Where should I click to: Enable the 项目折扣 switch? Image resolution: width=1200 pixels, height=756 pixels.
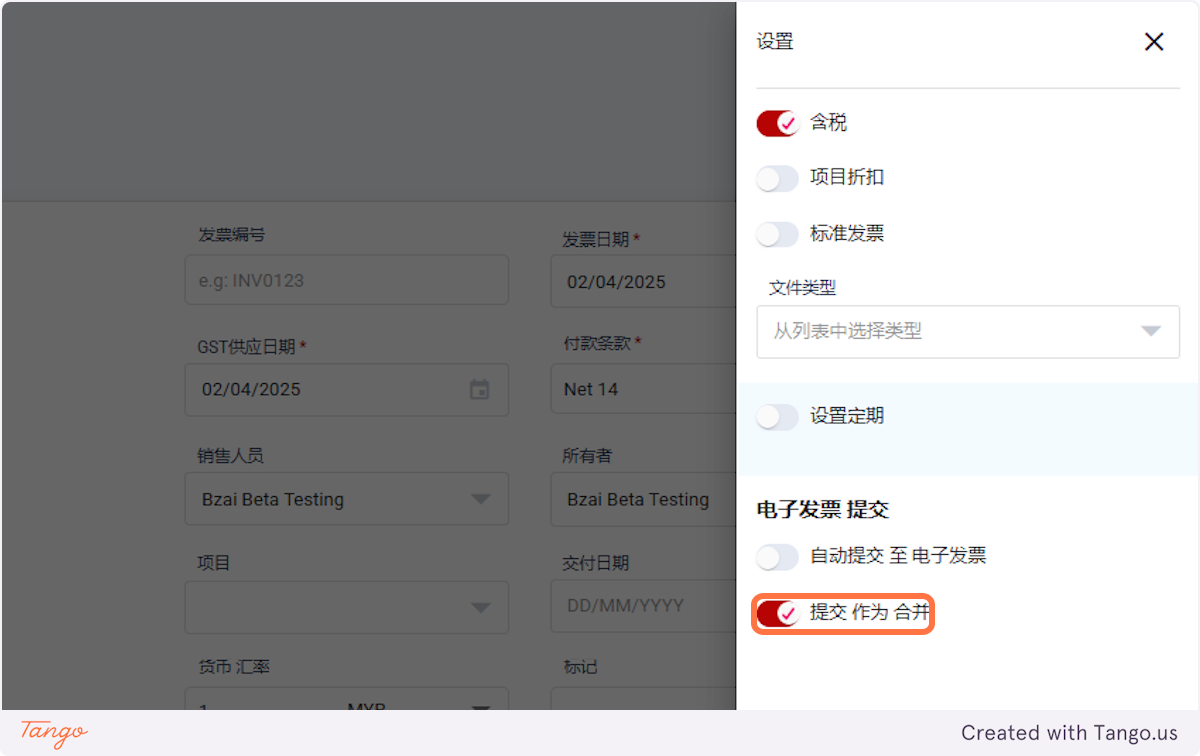[777, 178]
